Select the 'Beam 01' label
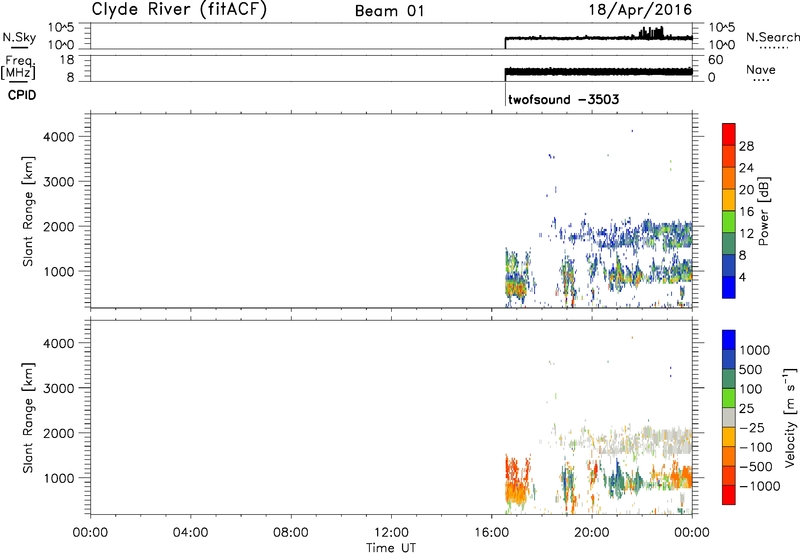The image size is (800, 554). [390, 11]
